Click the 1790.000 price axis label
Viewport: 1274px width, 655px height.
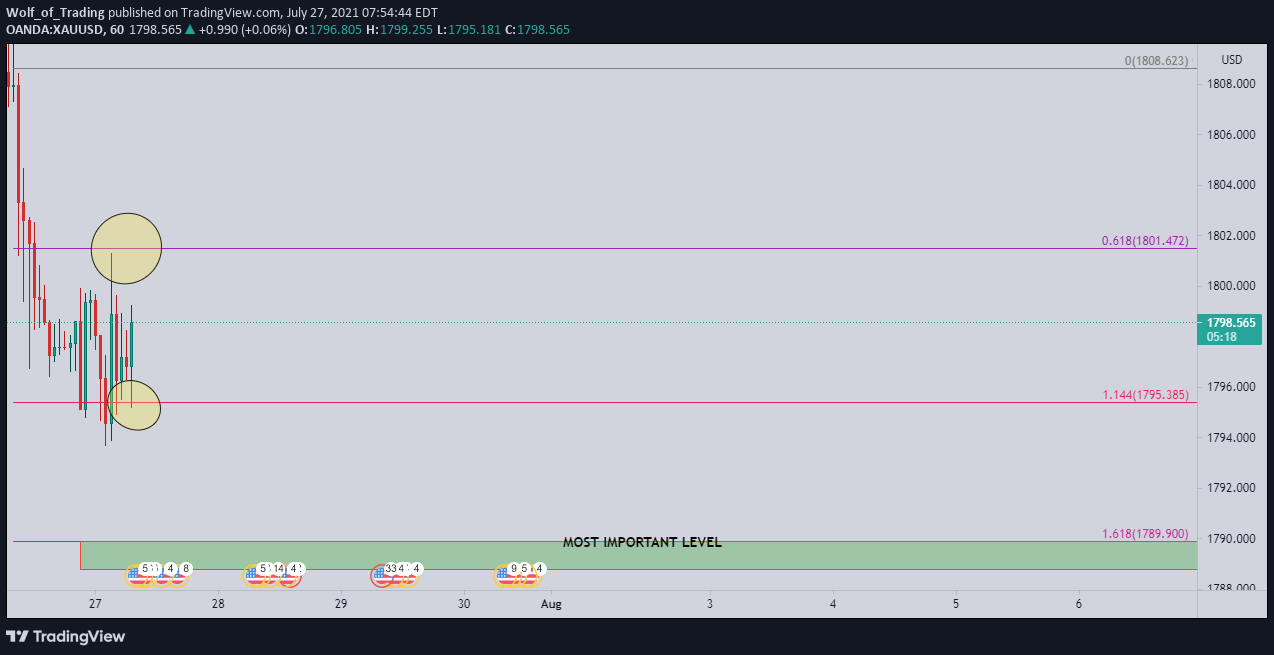pyautogui.click(x=1231, y=539)
